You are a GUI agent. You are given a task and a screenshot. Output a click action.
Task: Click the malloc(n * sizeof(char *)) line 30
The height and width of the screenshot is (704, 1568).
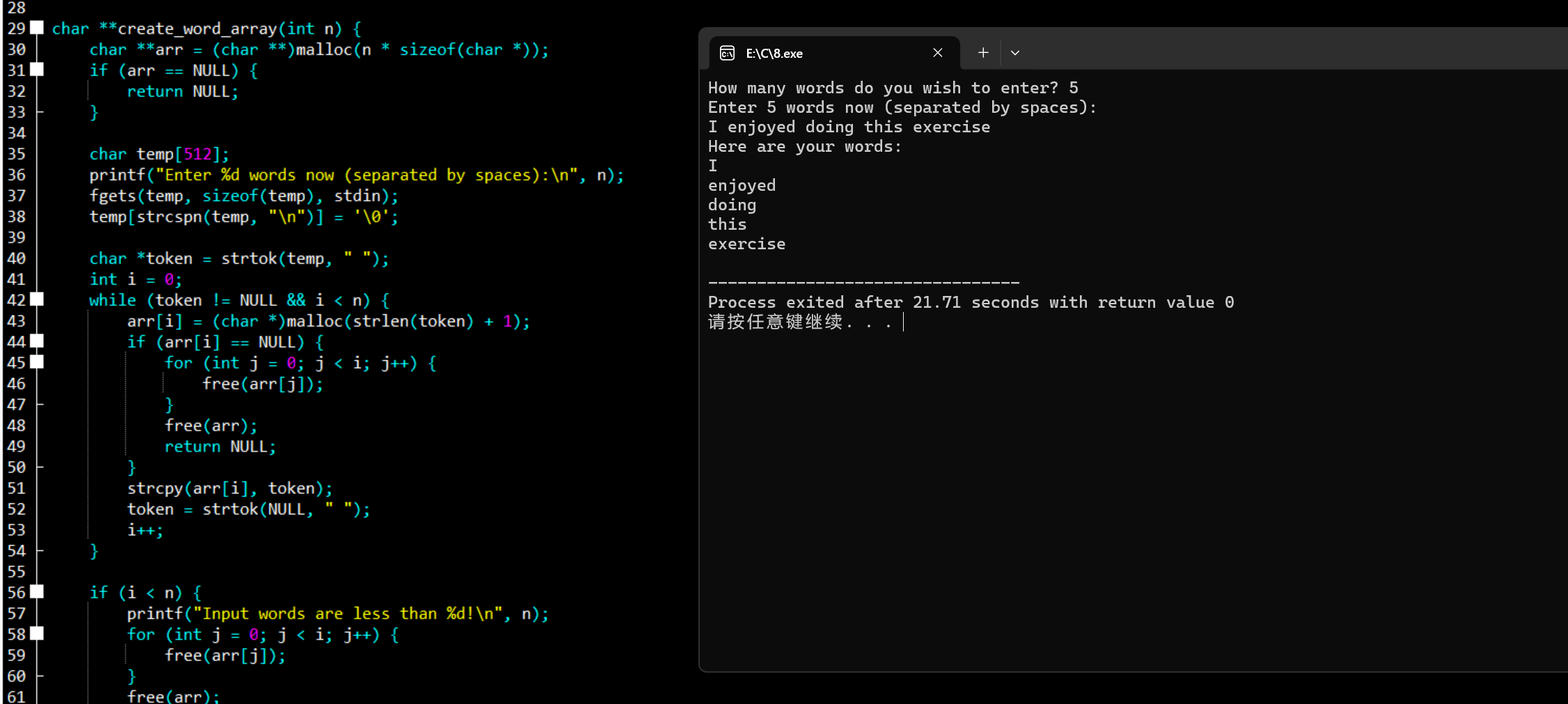[319, 49]
